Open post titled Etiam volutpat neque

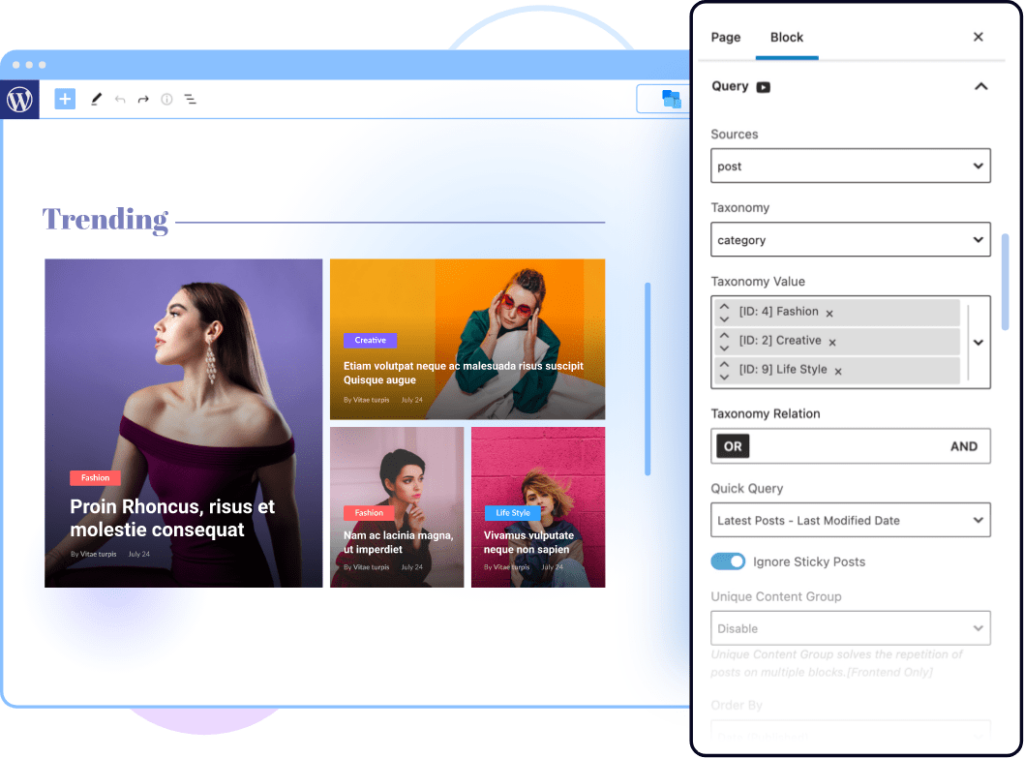[x=463, y=373]
